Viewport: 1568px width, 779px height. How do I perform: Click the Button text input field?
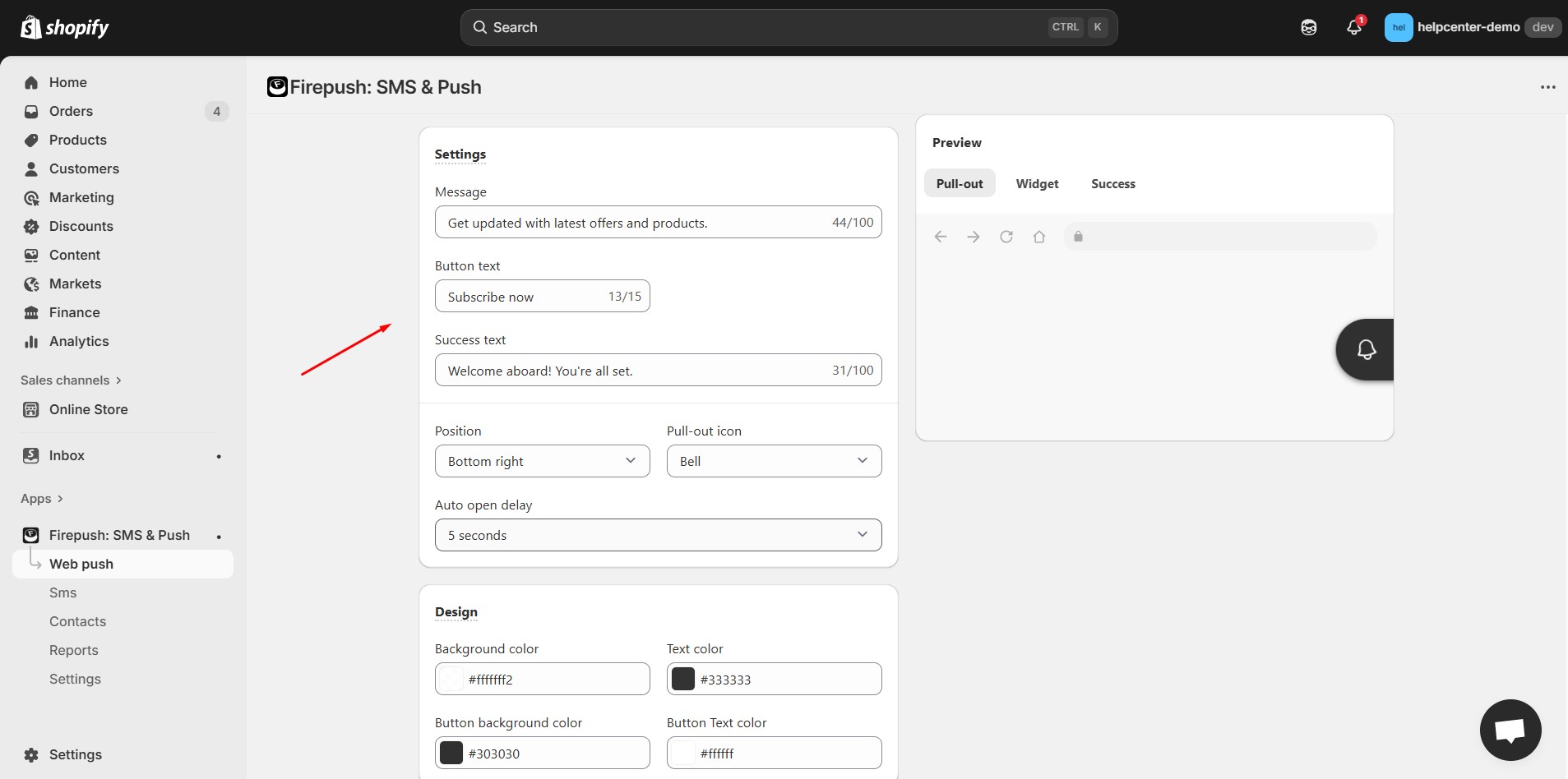tap(522, 297)
